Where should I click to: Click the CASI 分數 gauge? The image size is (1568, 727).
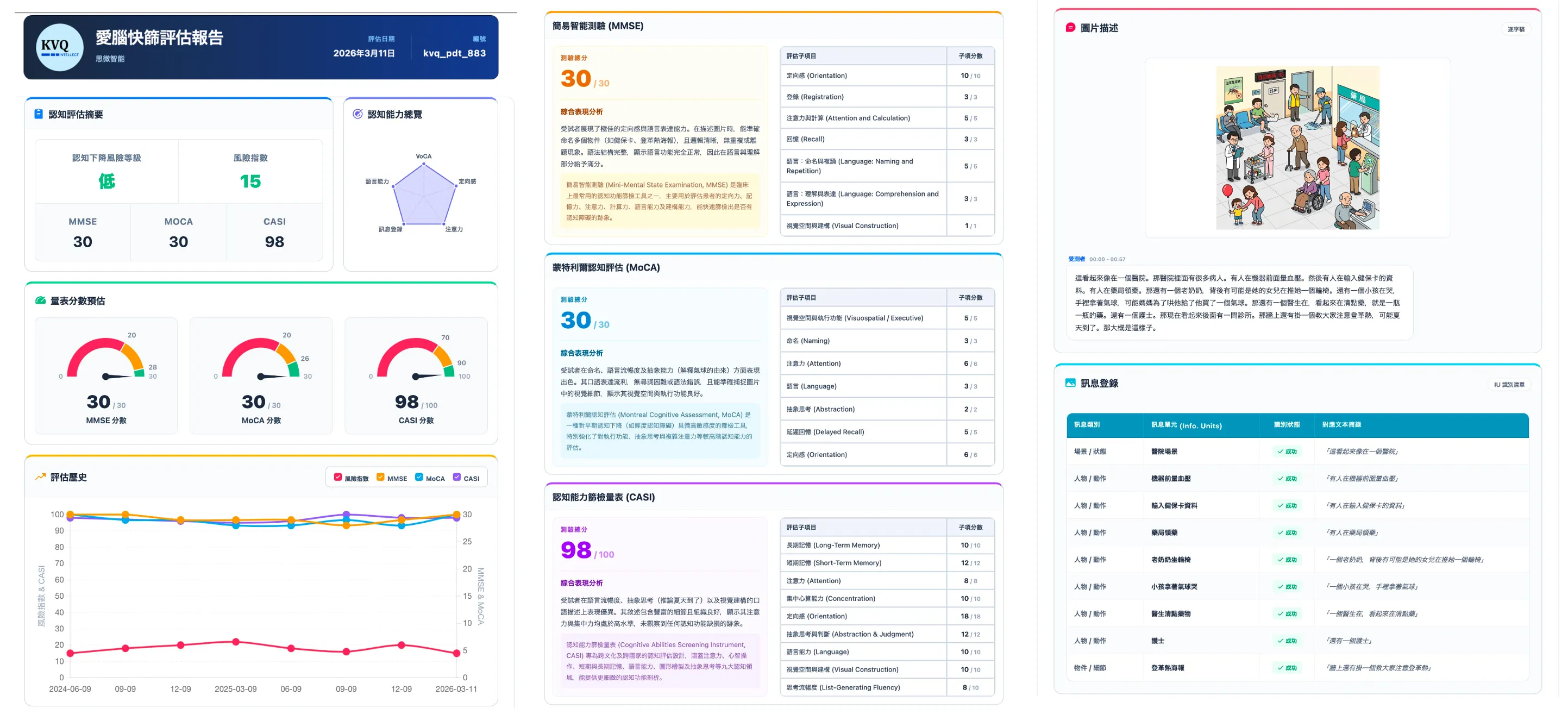[x=416, y=375]
